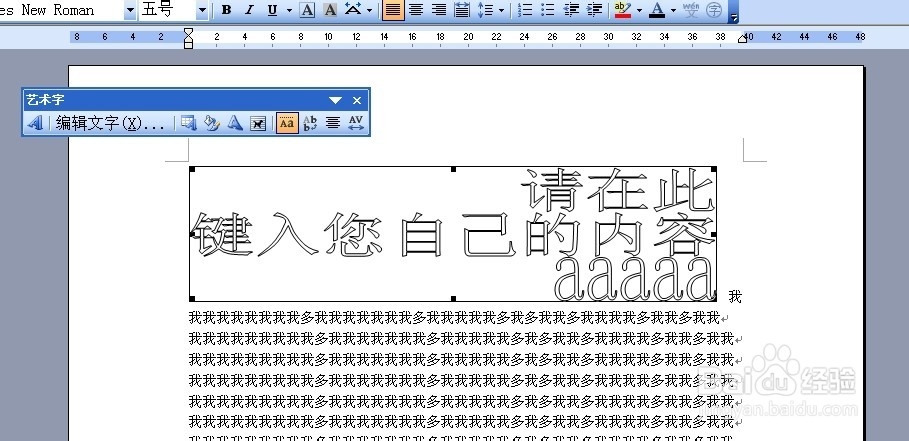This screenshot has height=441, width=909.
Task: Open highlight color dropdown arrow
Action: (639, 10)
